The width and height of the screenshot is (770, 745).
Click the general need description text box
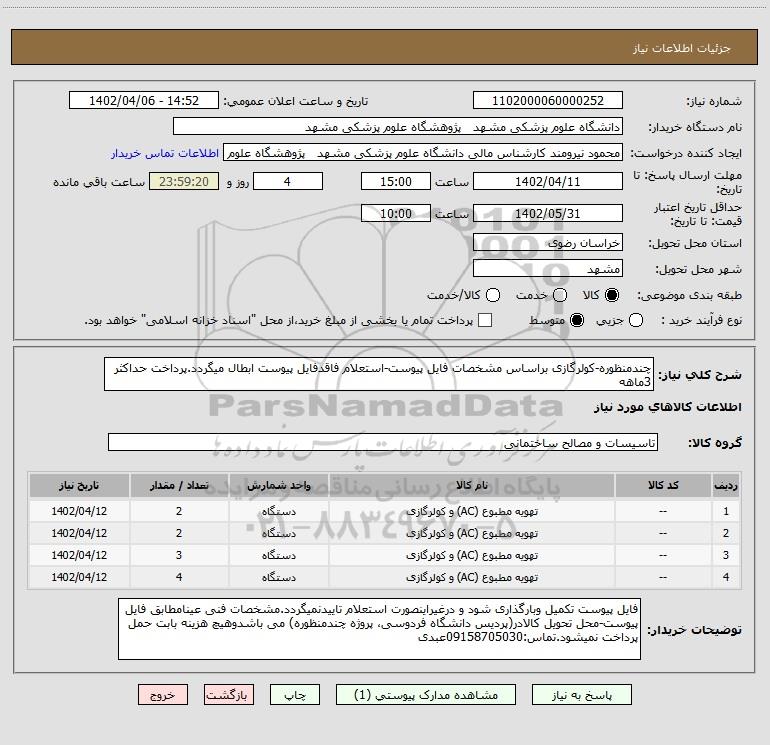[379, 374]
